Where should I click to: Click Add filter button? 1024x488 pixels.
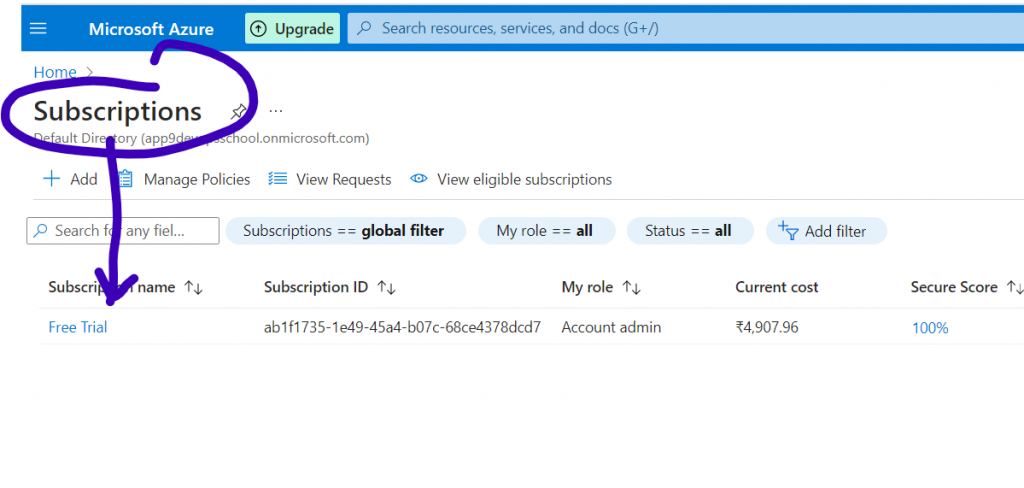[826, 231]
